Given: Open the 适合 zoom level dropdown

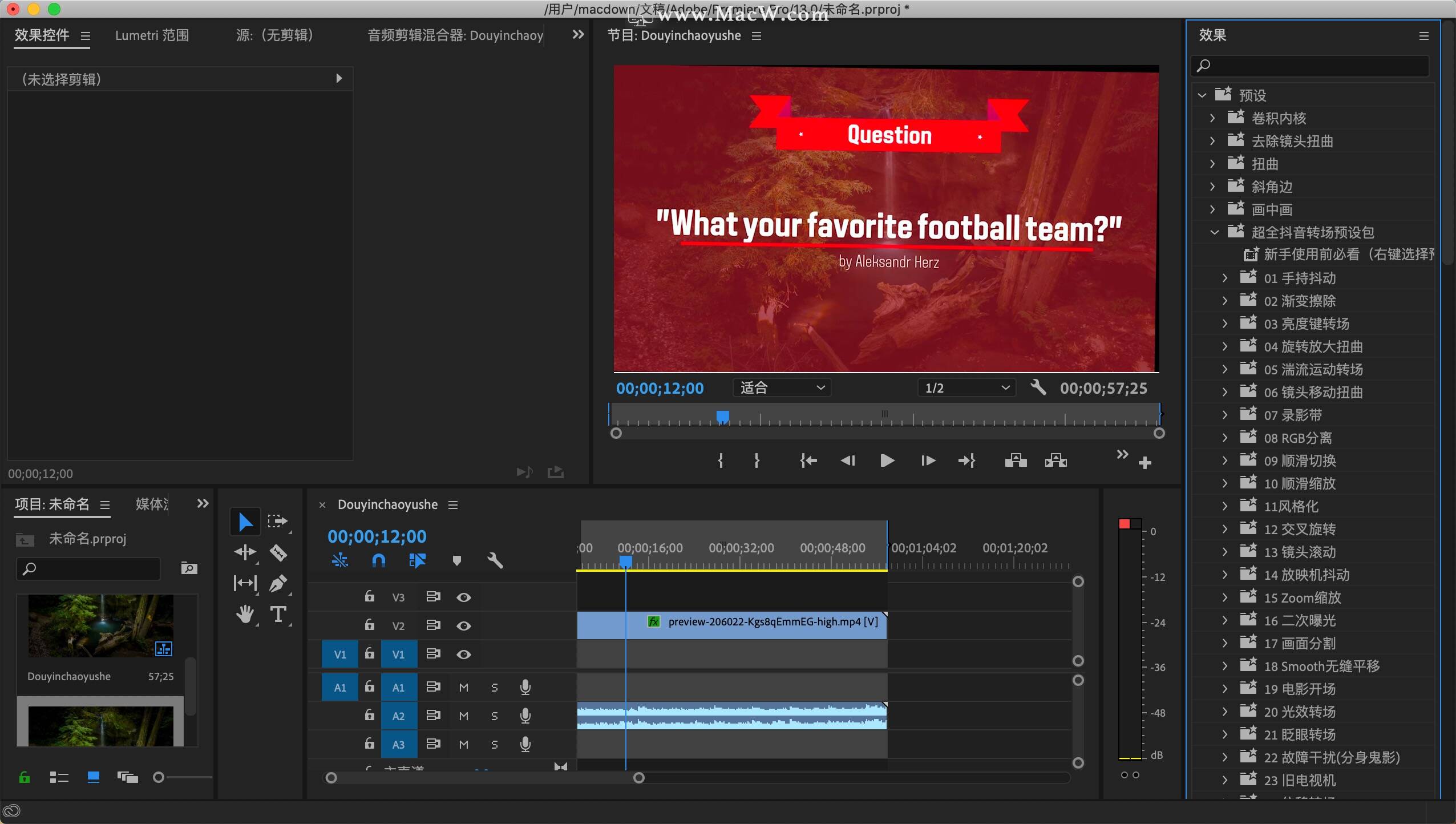Looking at the screenshot, I should pyautogui.click(x=782, y=388).
